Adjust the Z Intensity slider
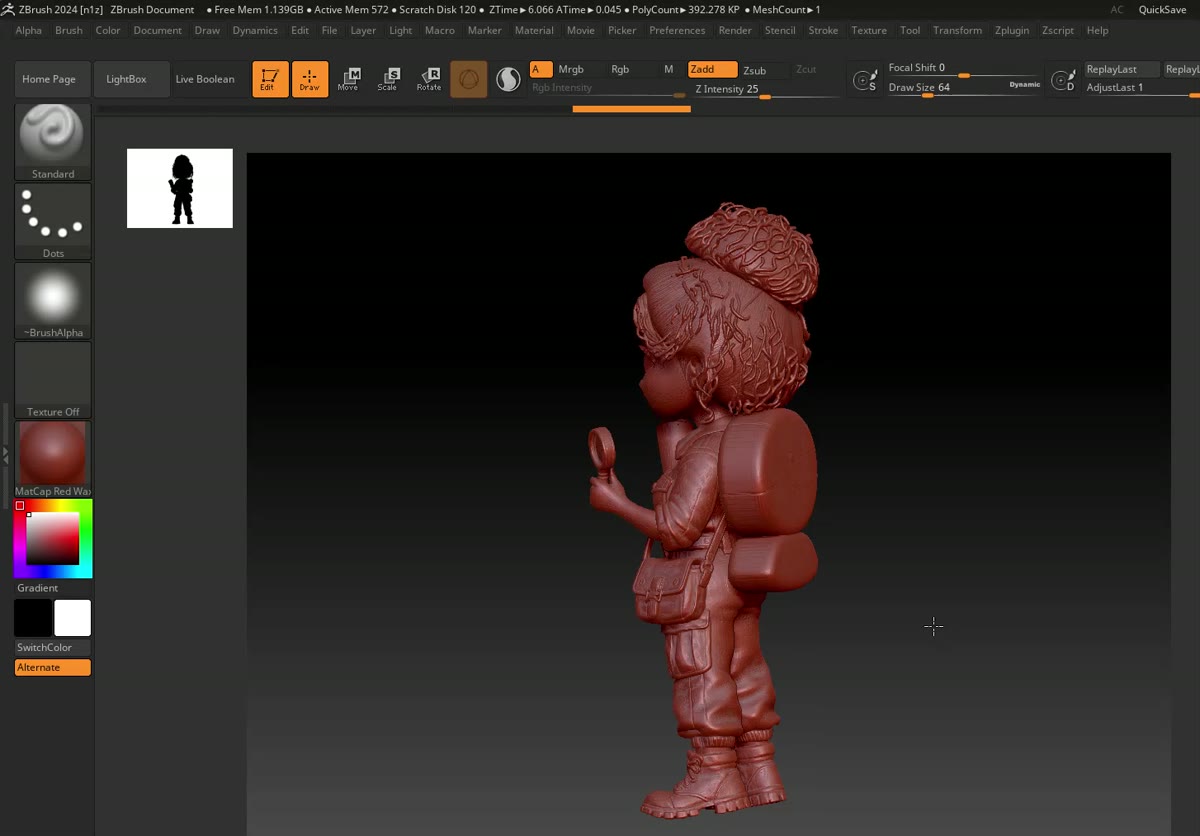This screenshot has width=1200, height=836. coord(765,89)
